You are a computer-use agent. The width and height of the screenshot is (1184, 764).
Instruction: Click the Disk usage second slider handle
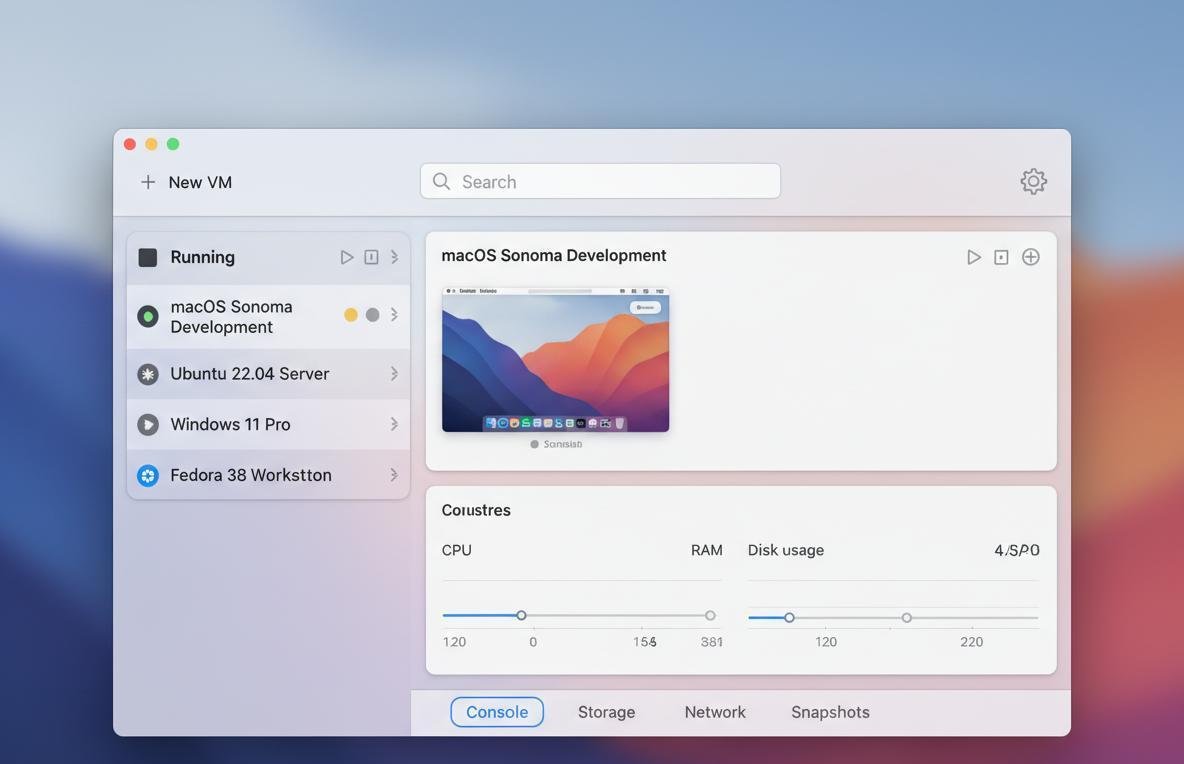tap(906, 618)
